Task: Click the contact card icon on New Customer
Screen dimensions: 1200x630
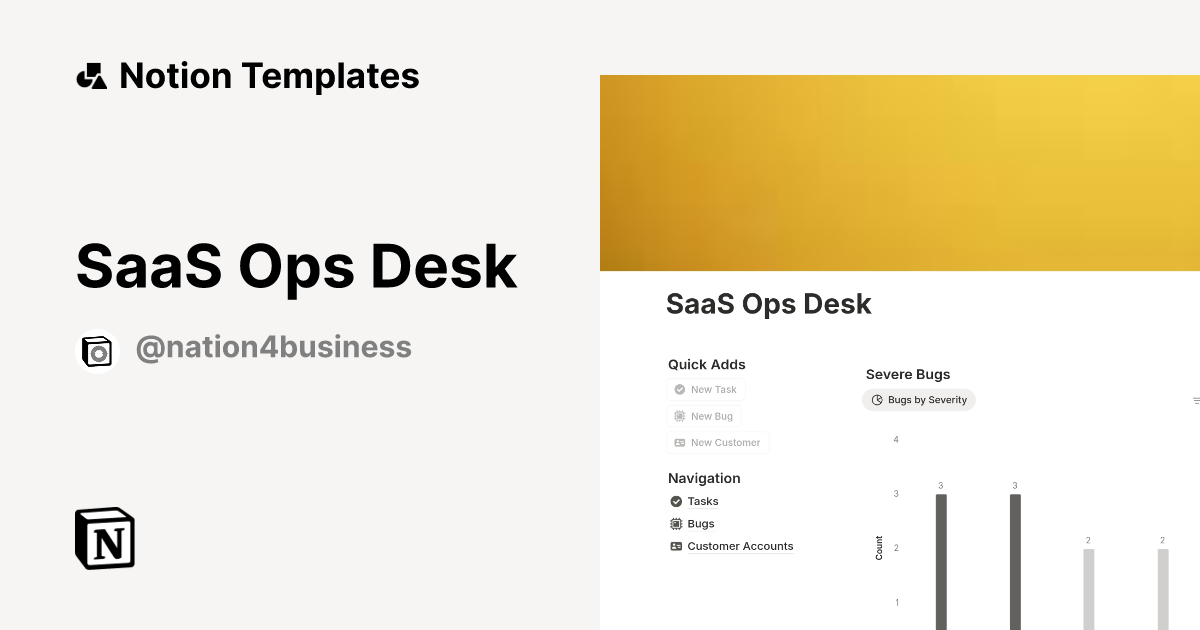Action: tap(680, 442)
